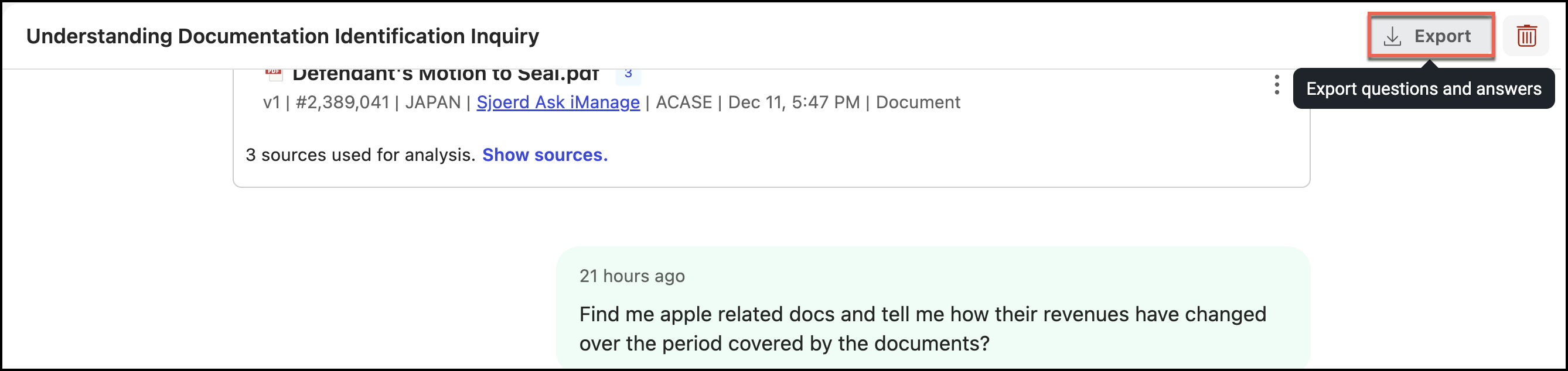Click the blue "3" citation badge next to filename

point(629,74)
